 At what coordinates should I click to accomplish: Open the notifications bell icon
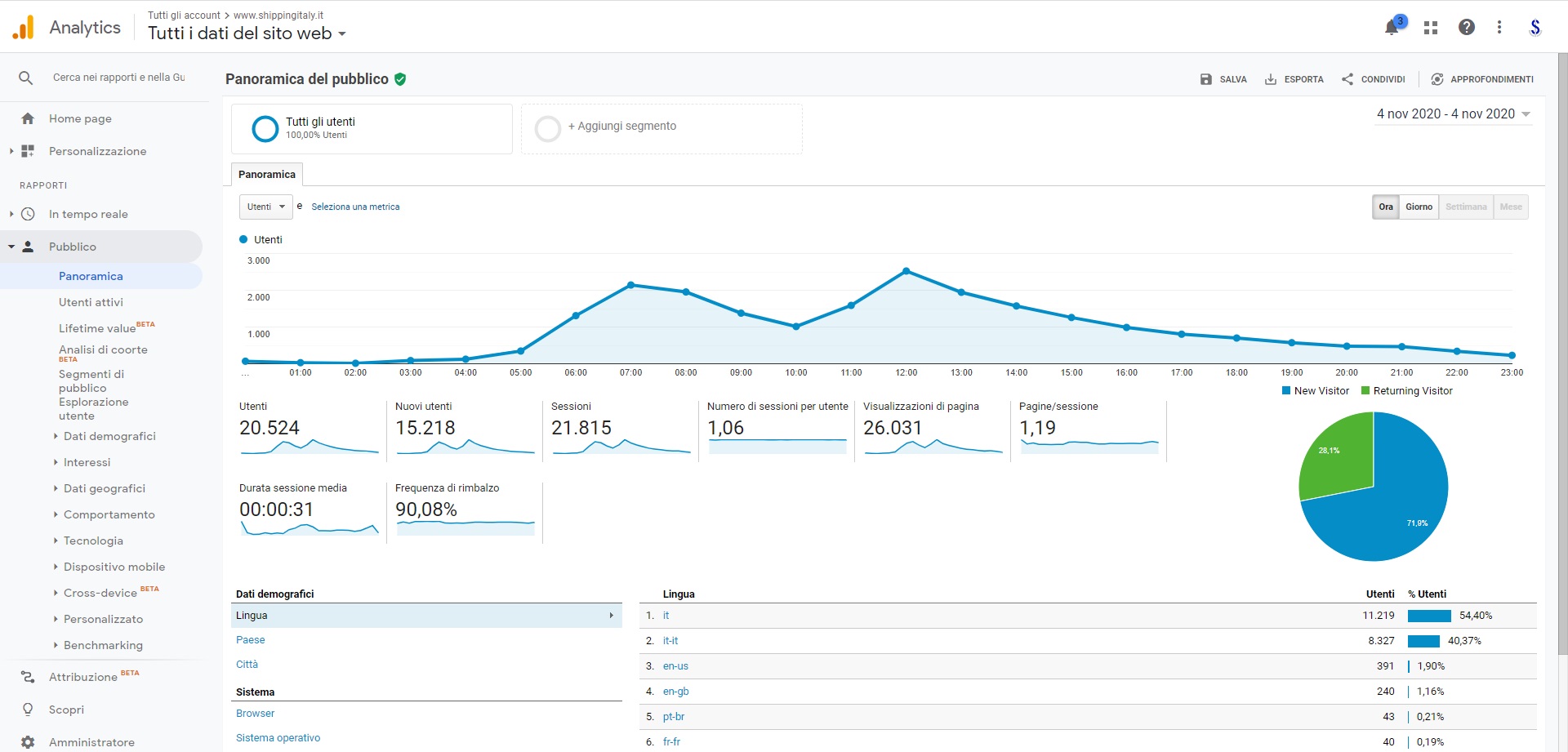coord(1392,28)
